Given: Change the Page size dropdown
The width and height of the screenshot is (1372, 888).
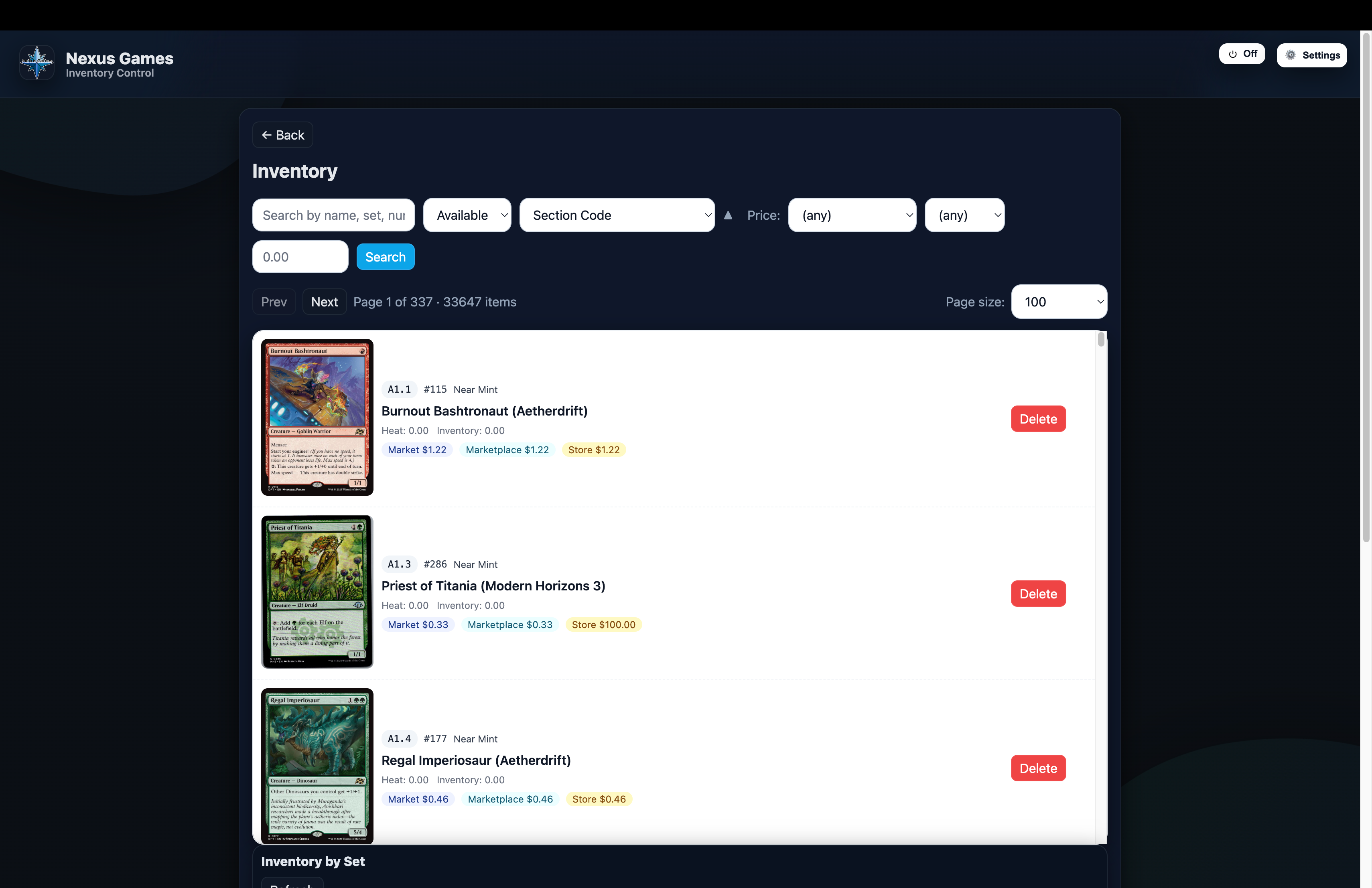Looking at the screenshot, I should 1058,302.
